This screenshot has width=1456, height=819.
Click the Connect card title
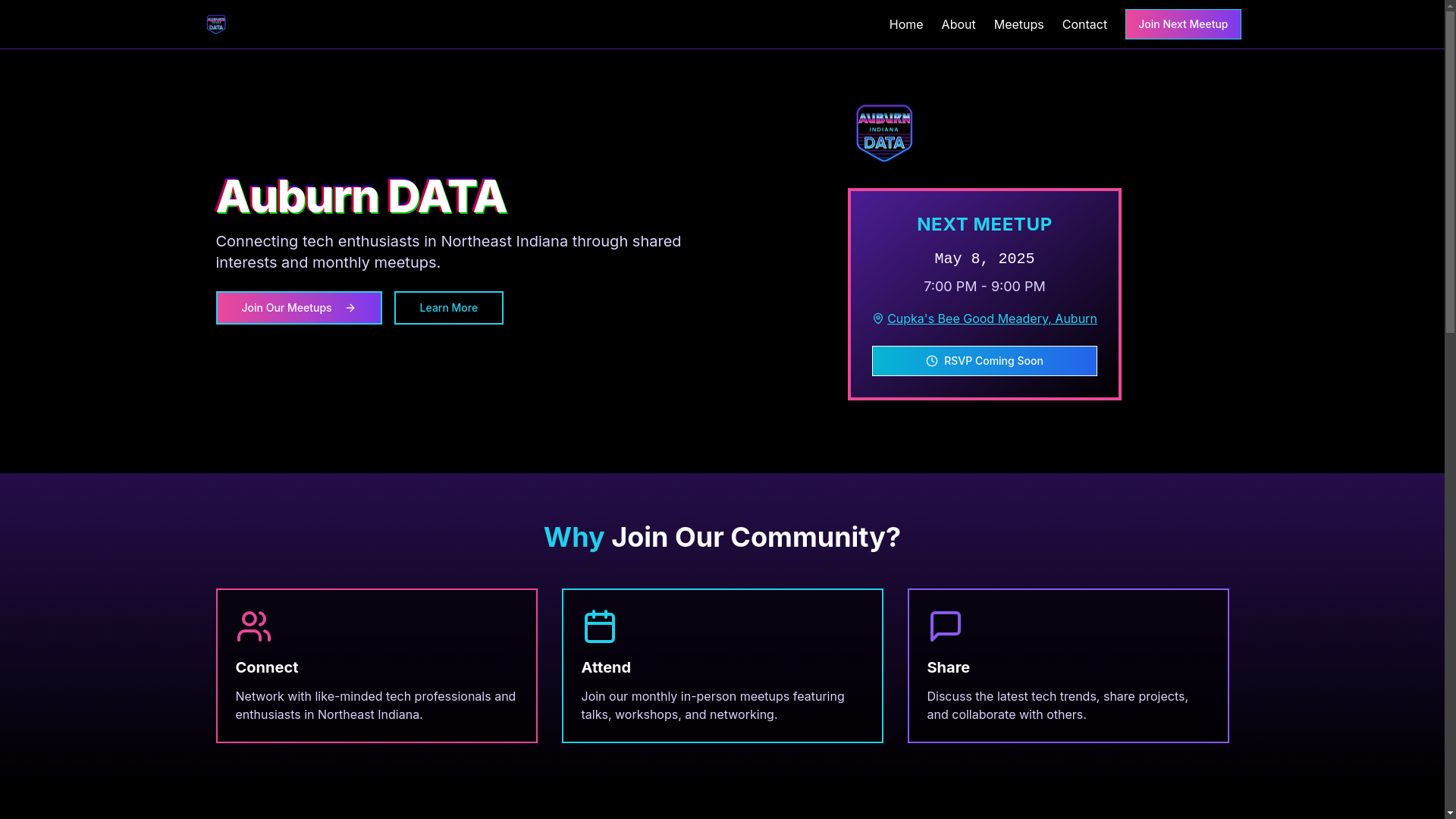(x=267, y=667)
